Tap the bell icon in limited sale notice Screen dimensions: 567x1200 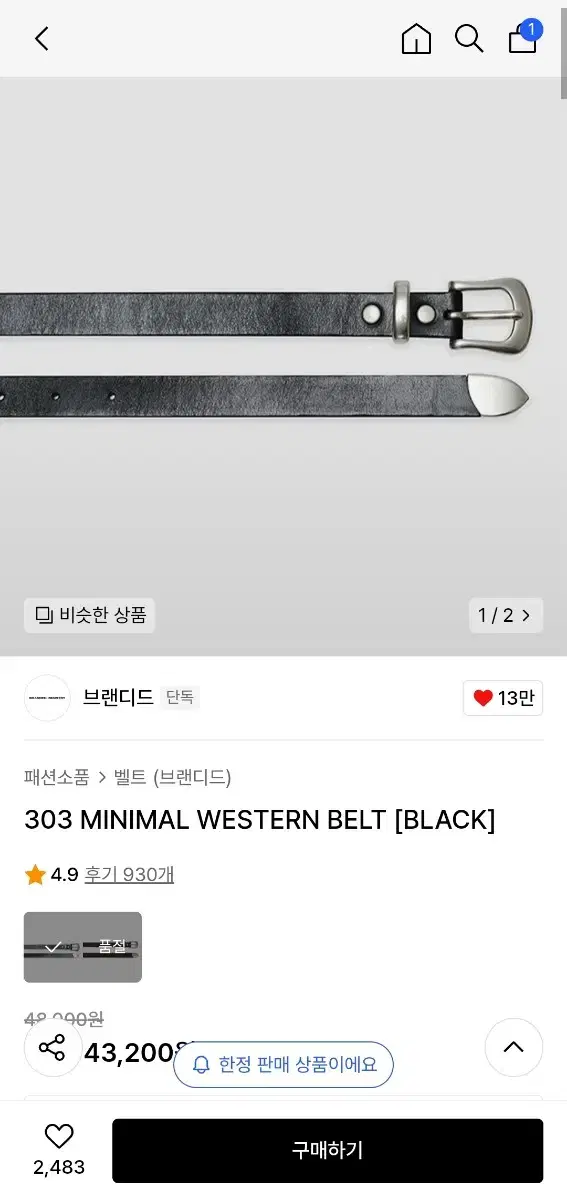[201, 1065]
